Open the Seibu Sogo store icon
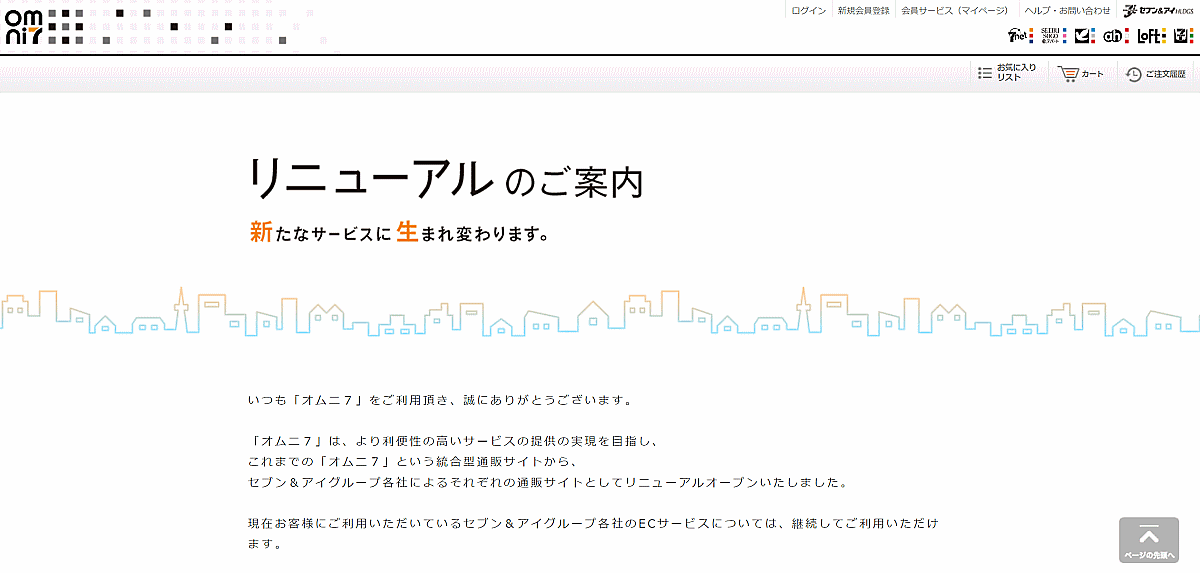The width and height of the screenshot is (1200, 573). [1049, 36]
